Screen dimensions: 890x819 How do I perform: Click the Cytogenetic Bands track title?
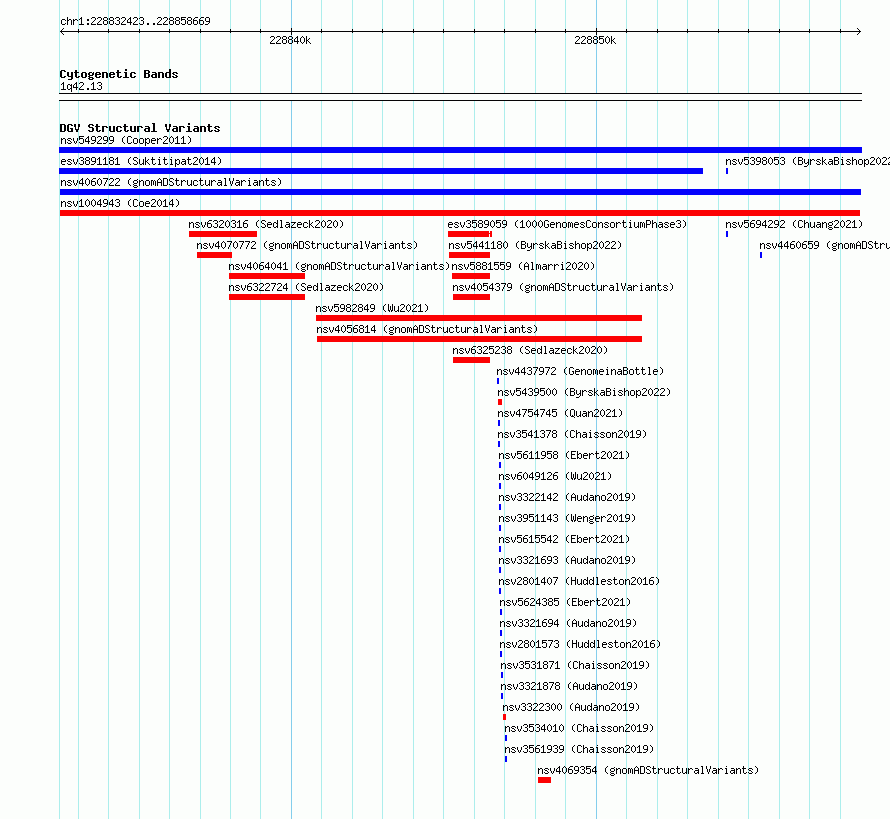point(119,74)
